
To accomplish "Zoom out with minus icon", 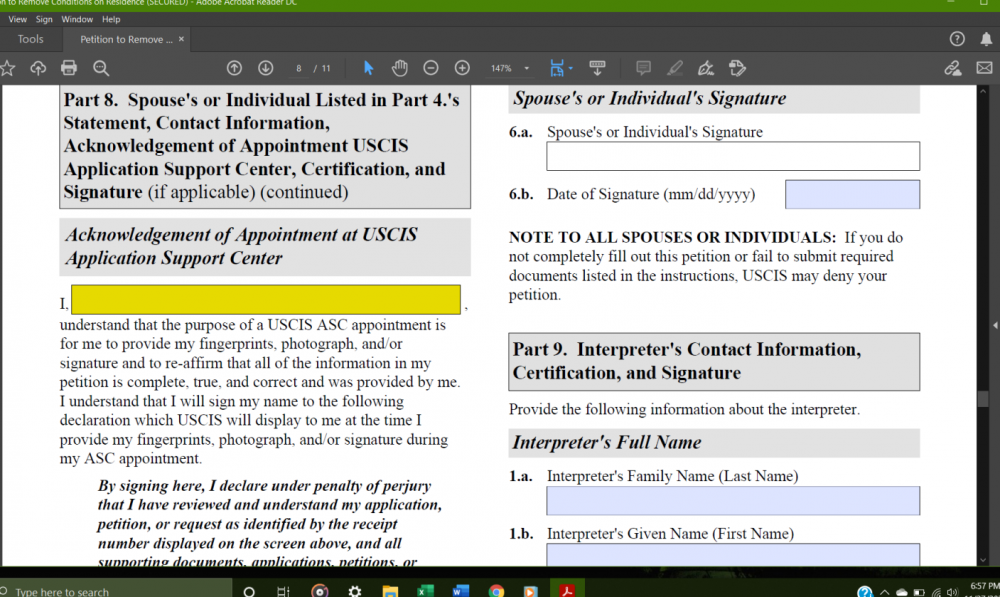I will pos(431,68).
